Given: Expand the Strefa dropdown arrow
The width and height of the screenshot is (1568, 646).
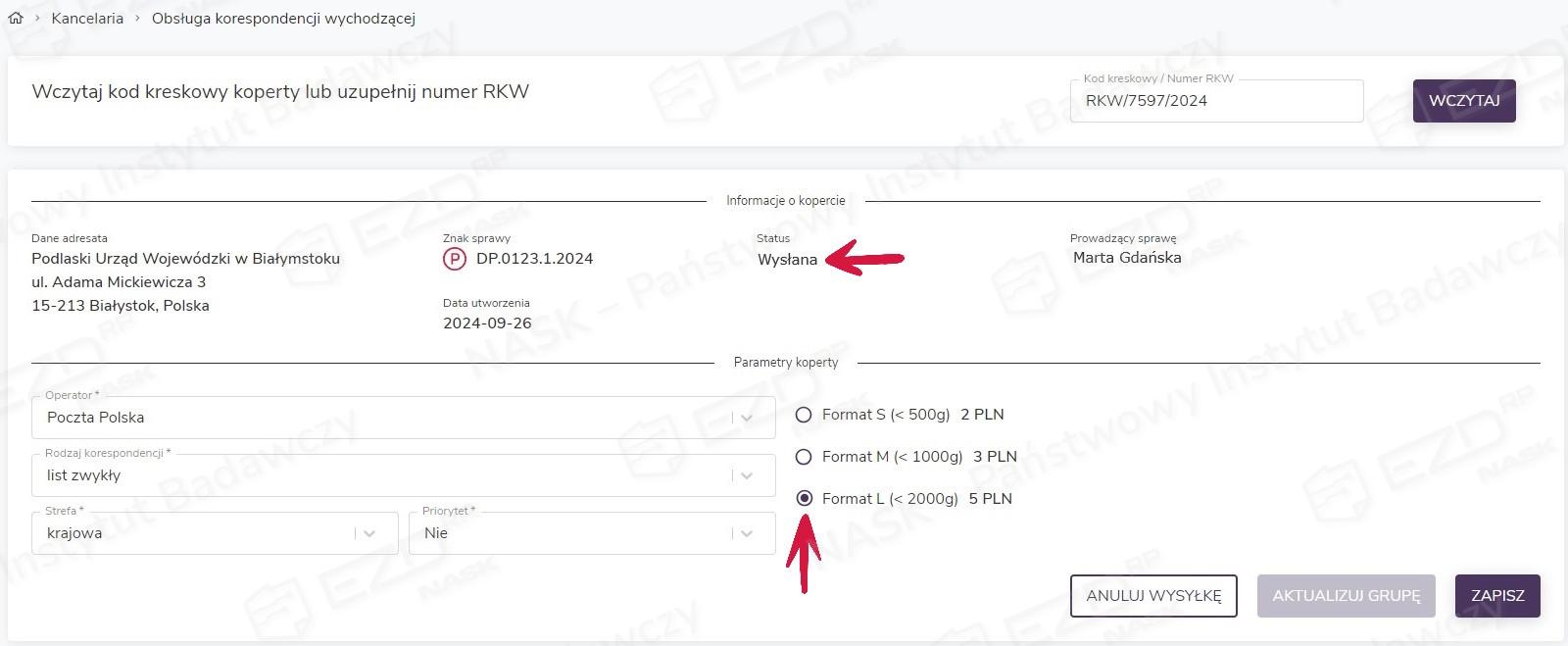Looking at the screenshot, I should point(369,533).
